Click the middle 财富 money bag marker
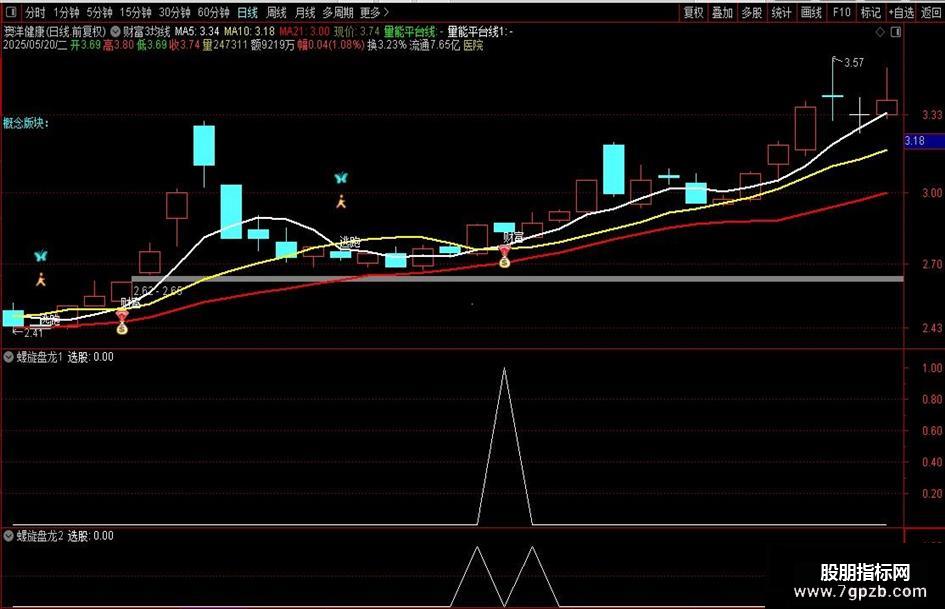The width and height of the screenshot is (945, 609). 504,256
